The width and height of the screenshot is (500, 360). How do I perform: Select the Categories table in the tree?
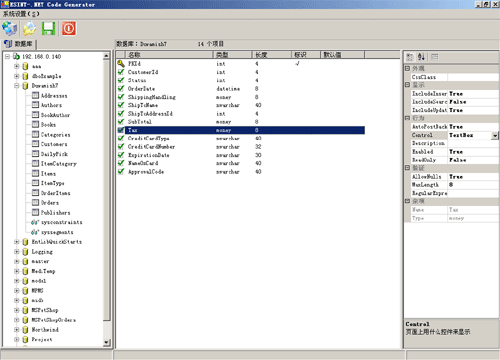pyautogui.click(x=55, y=135)
